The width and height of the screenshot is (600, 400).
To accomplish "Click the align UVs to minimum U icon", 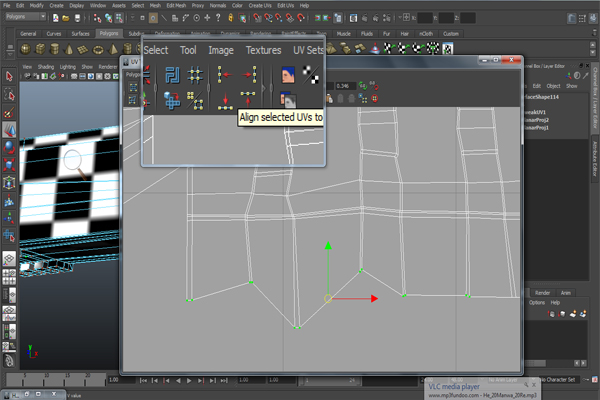I will coord(225,75).
